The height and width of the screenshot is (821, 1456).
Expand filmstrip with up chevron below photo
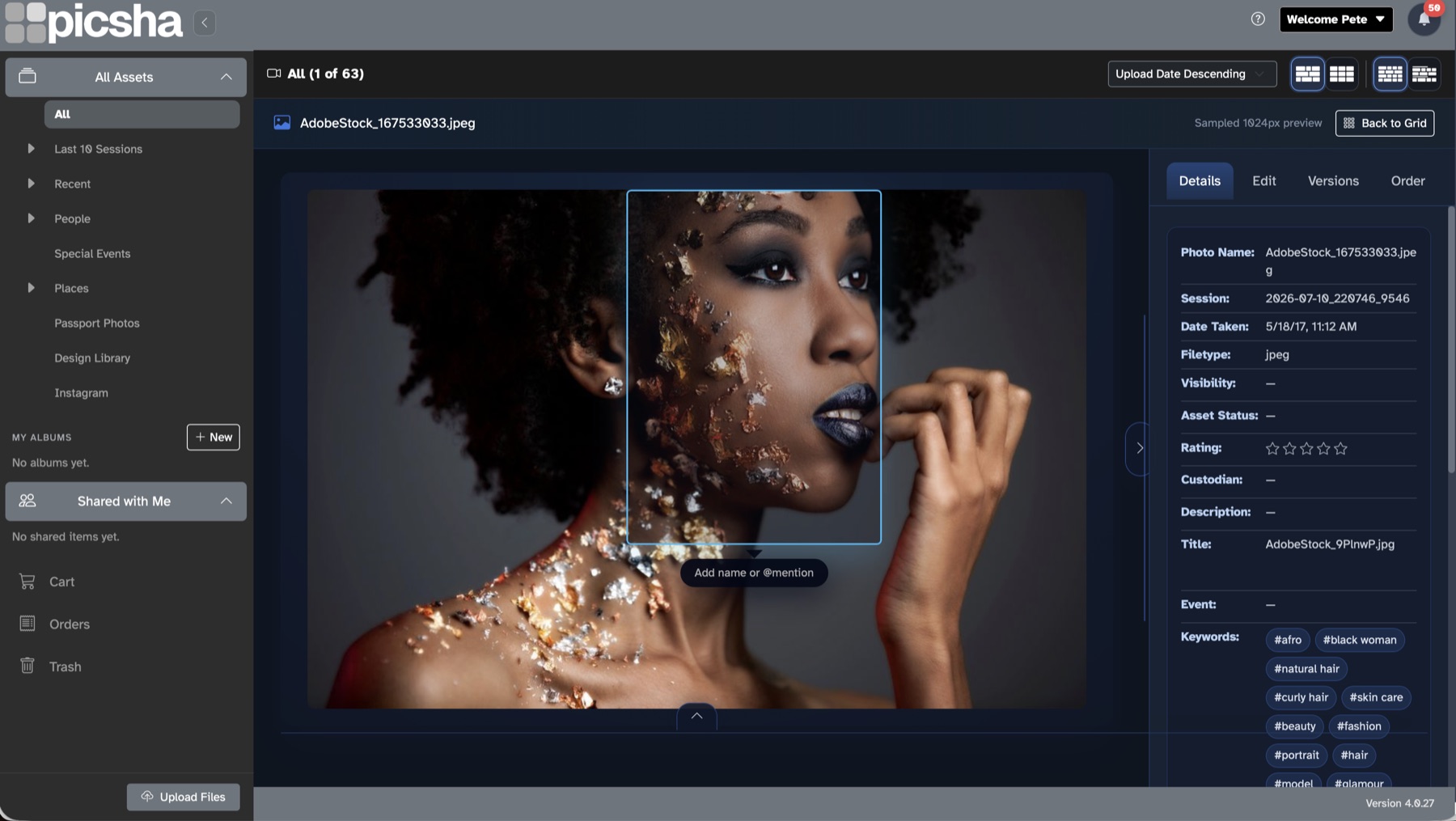(x=696, y=717)
